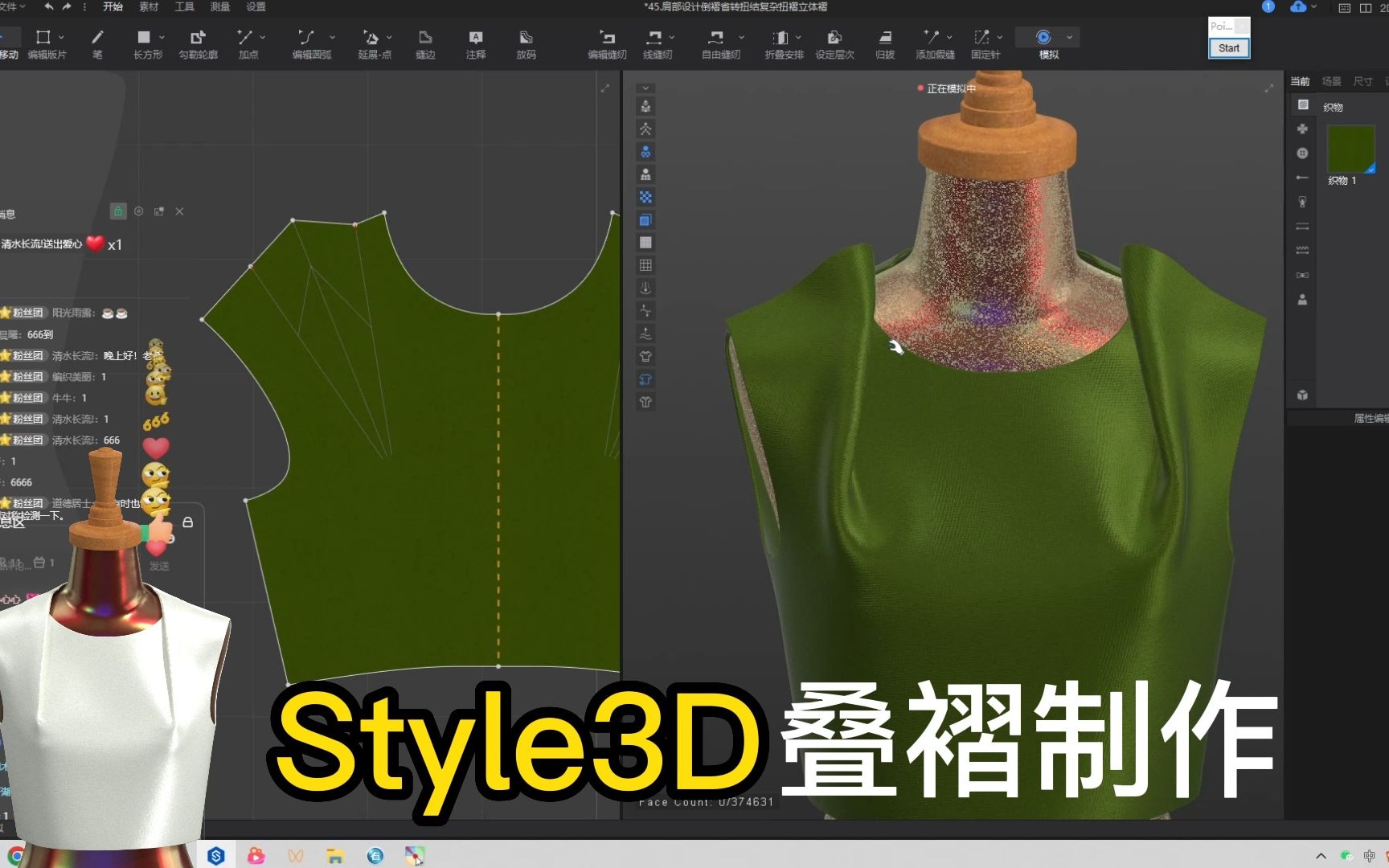Click the redo arrow in title bar
This screenshot has width=1389, height=868.
click(67, 6)
